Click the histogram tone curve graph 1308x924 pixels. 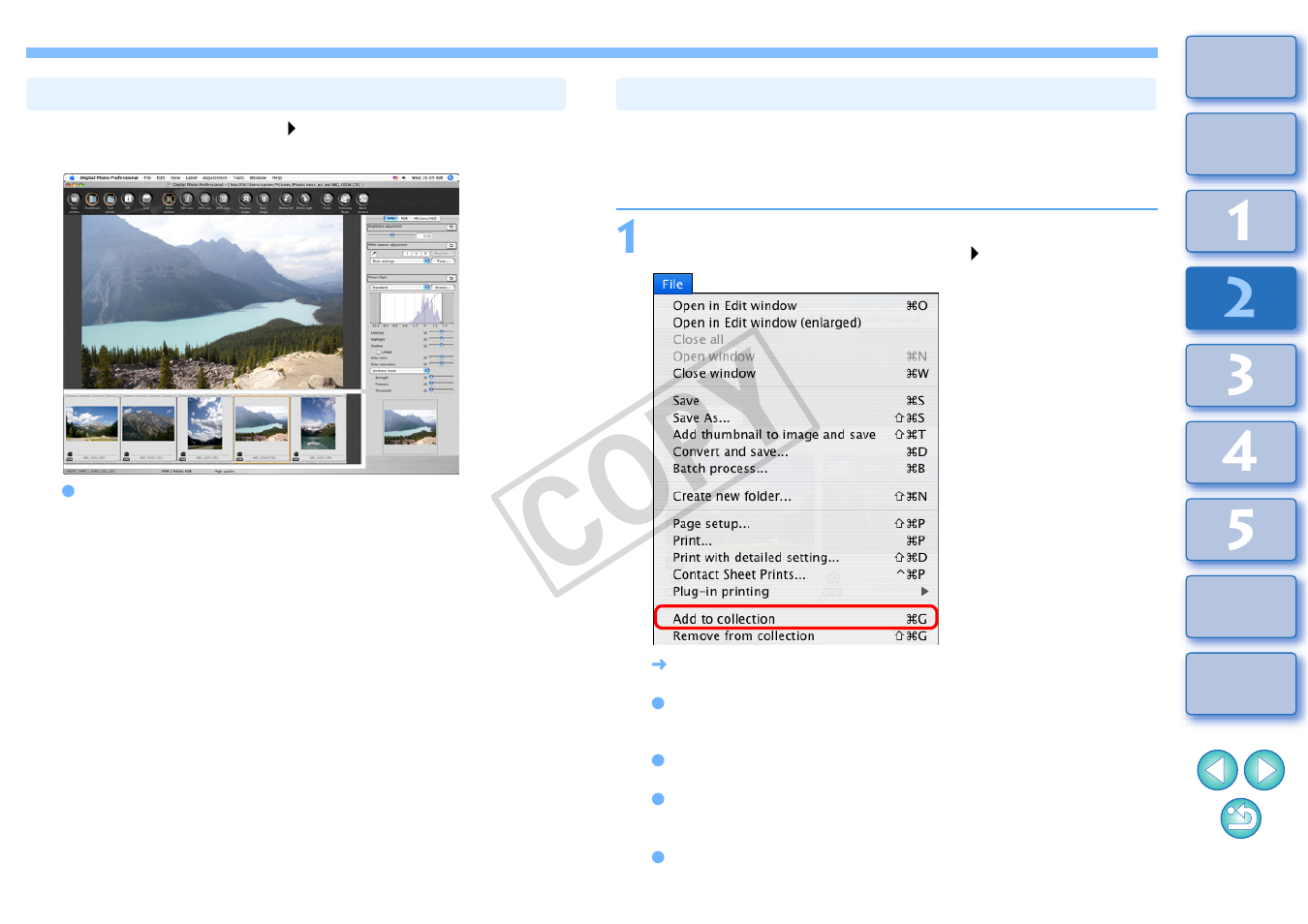412,308
